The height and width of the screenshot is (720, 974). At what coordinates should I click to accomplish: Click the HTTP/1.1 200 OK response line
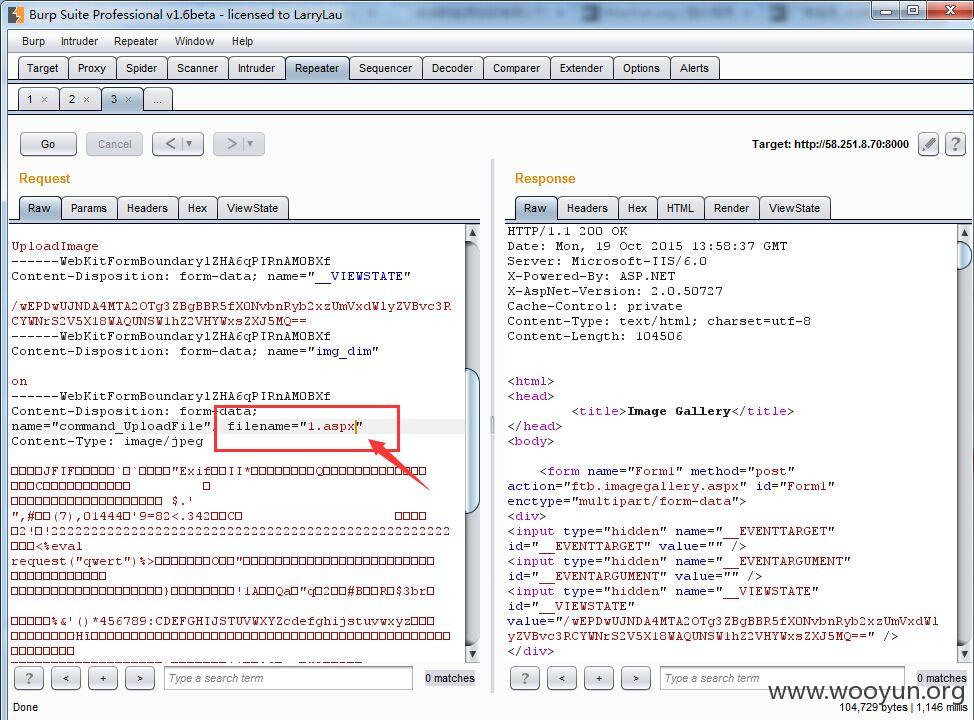click(x=567, y=231)
